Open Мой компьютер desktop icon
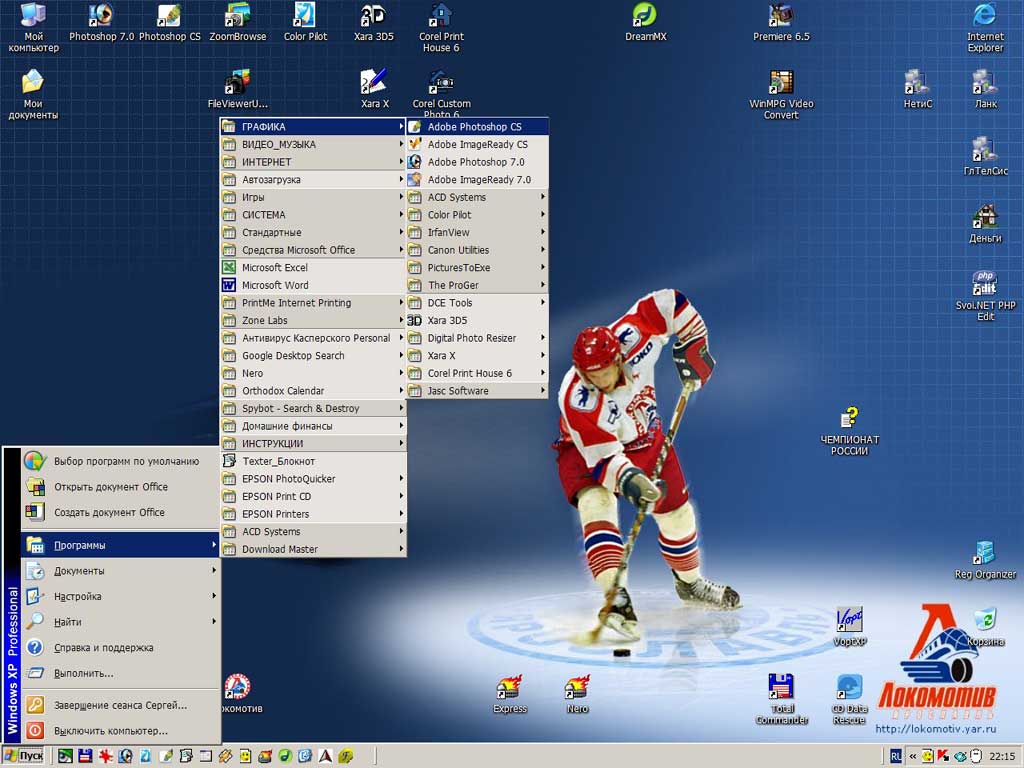This screenshot has height=768, width=1024. 33,27
